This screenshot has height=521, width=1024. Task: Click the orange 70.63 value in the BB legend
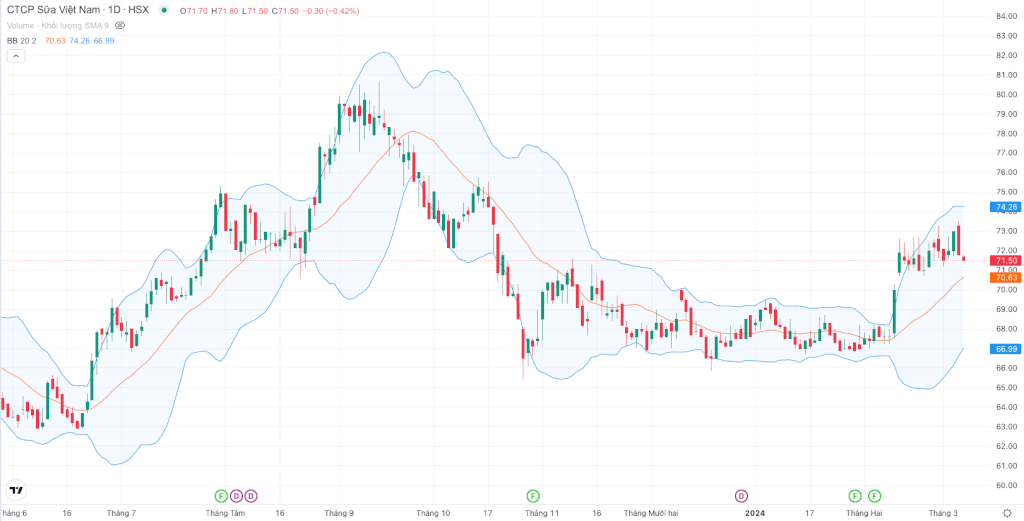pos(54,40)
